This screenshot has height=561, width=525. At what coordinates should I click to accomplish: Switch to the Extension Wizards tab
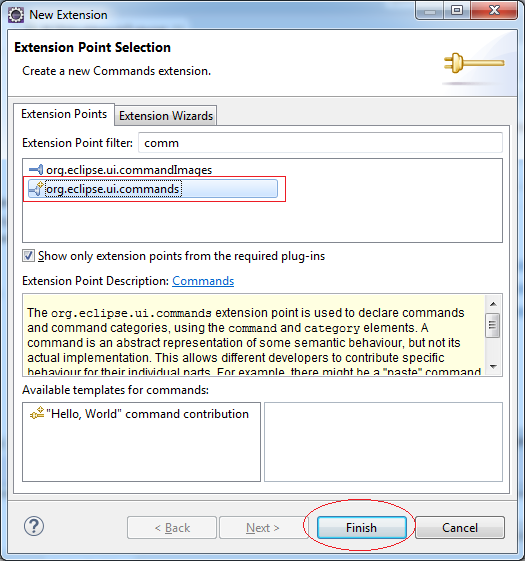click(166, 116)
